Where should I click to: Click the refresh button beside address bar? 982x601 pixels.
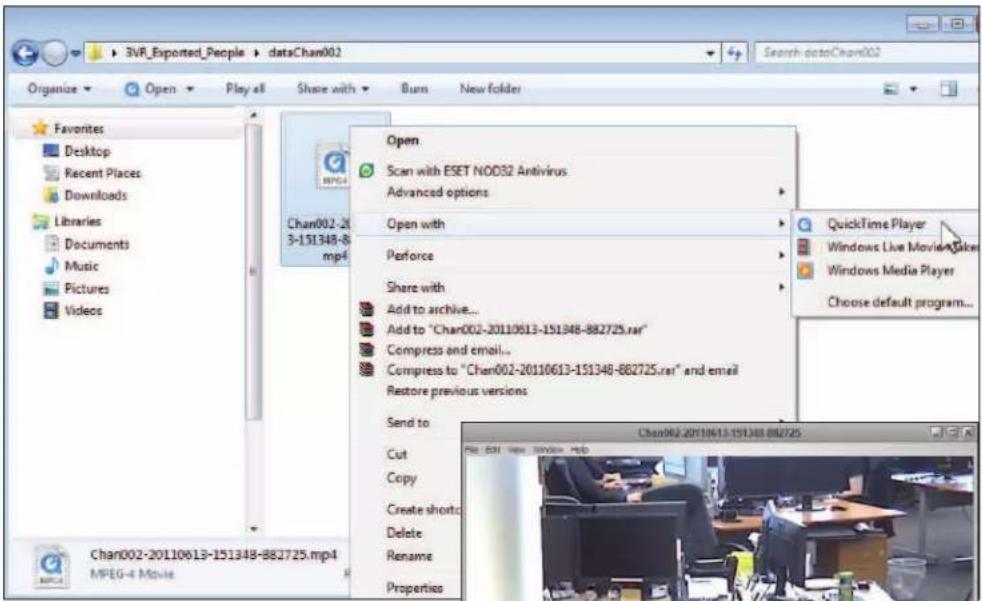click(734, 53)
